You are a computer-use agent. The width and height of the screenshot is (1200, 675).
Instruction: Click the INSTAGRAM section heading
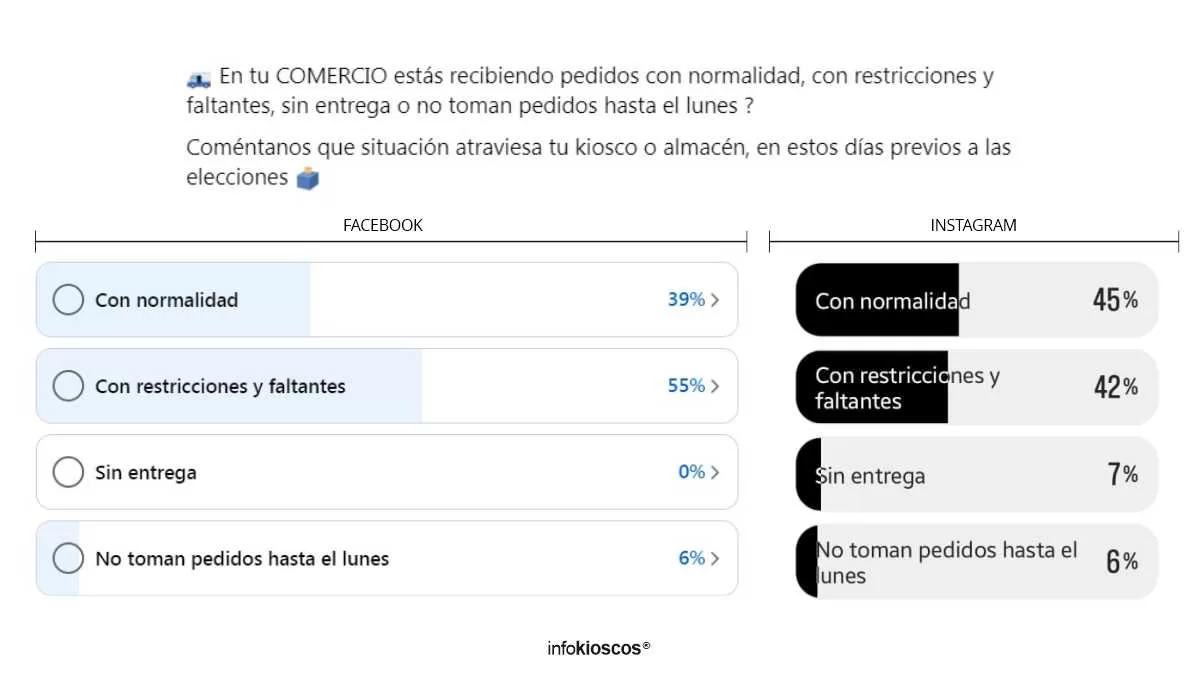[973, 225]
